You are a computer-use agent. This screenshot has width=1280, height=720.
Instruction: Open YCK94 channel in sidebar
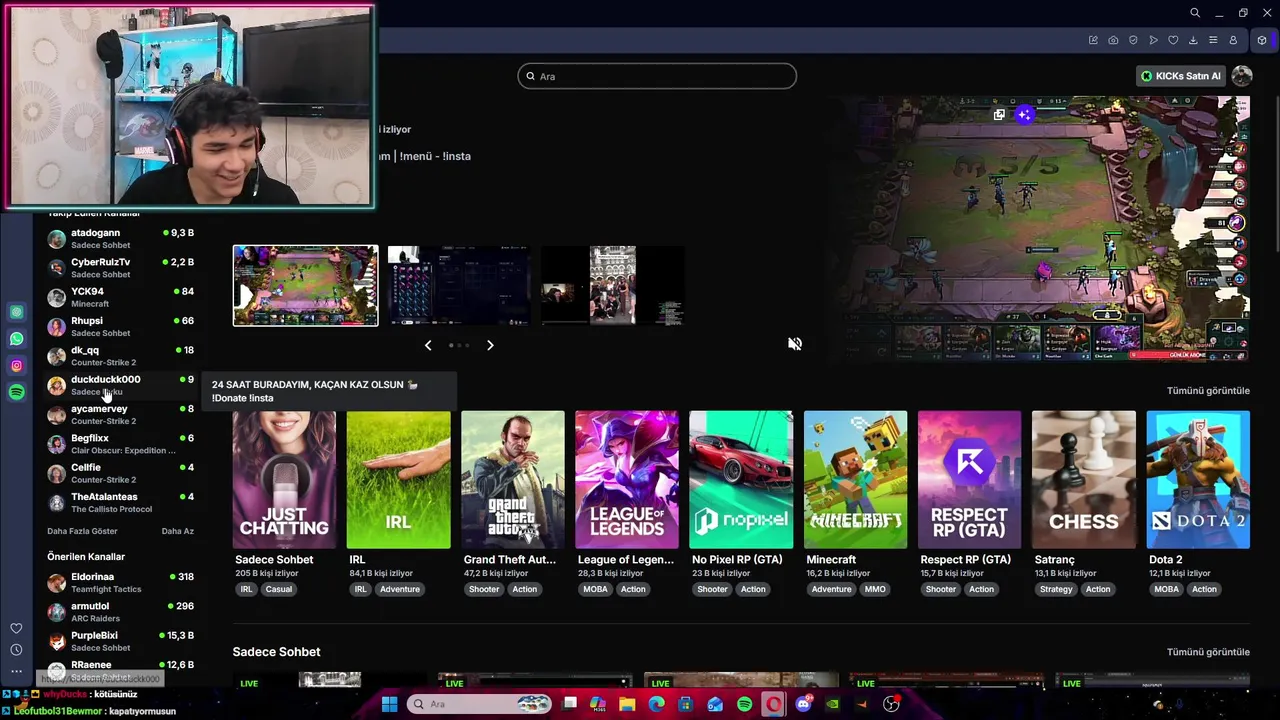[x=120, y=297]
